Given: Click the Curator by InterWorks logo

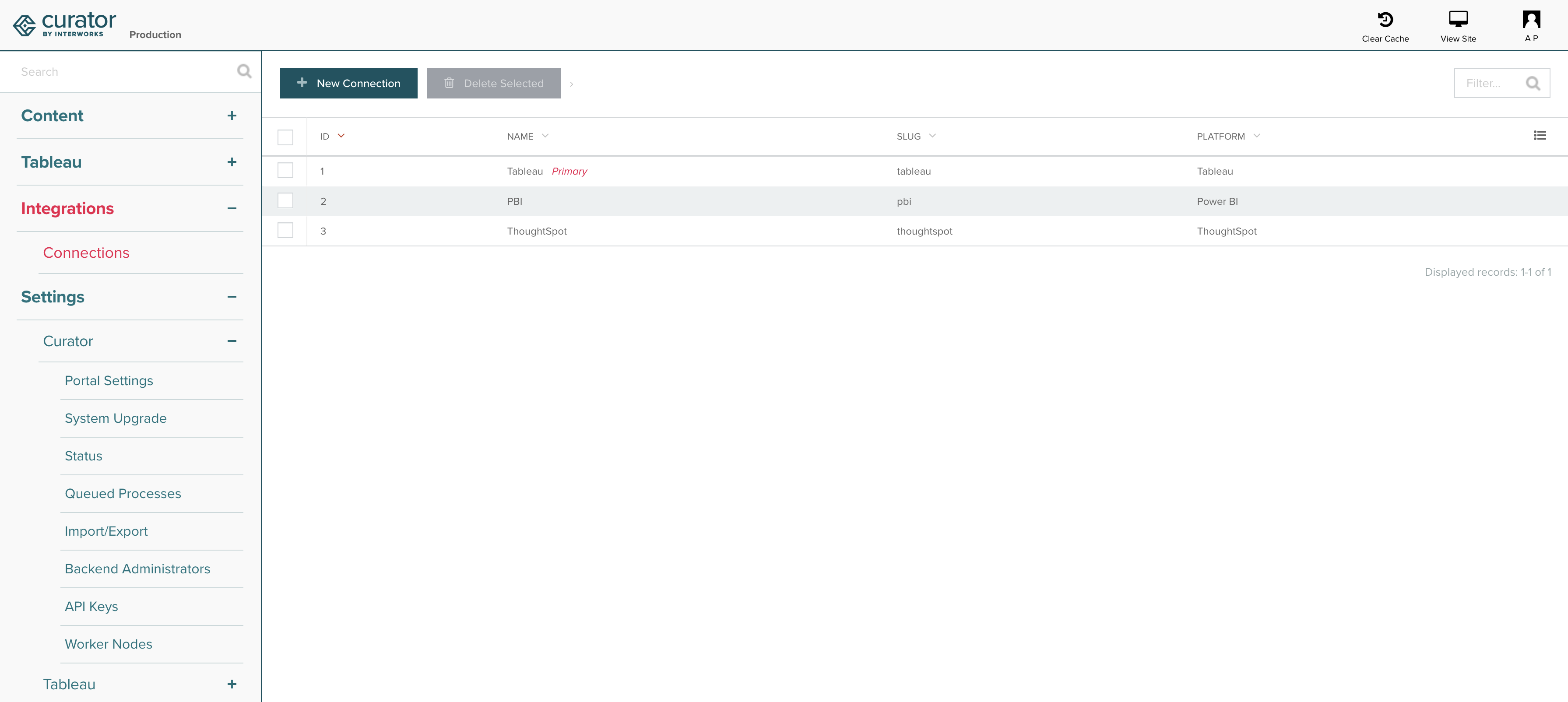Looking at the screenshot, I should (x=64, y=25).
